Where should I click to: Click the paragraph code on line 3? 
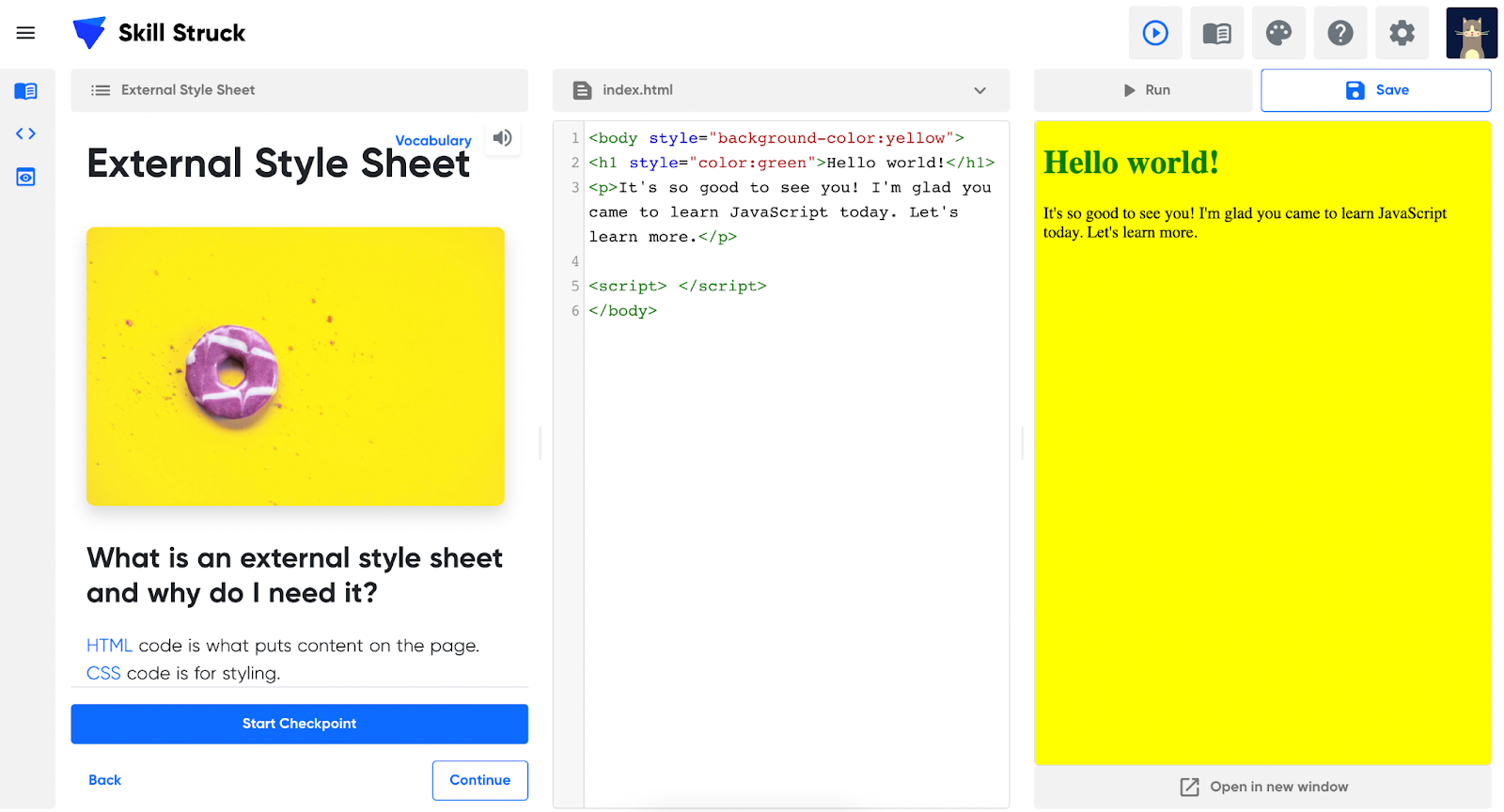[x=790, y=211]
